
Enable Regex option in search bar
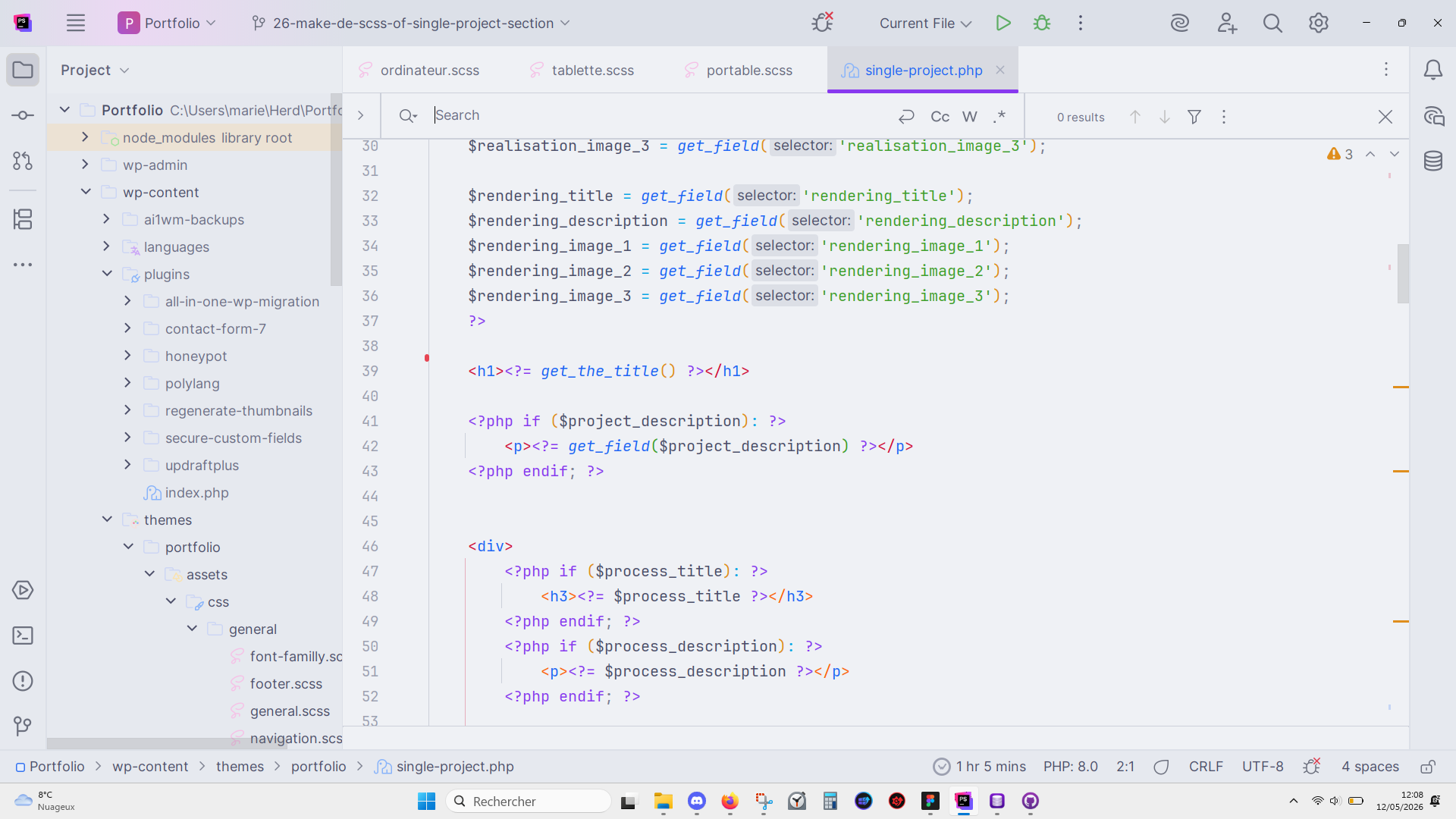tap(999, 117)
